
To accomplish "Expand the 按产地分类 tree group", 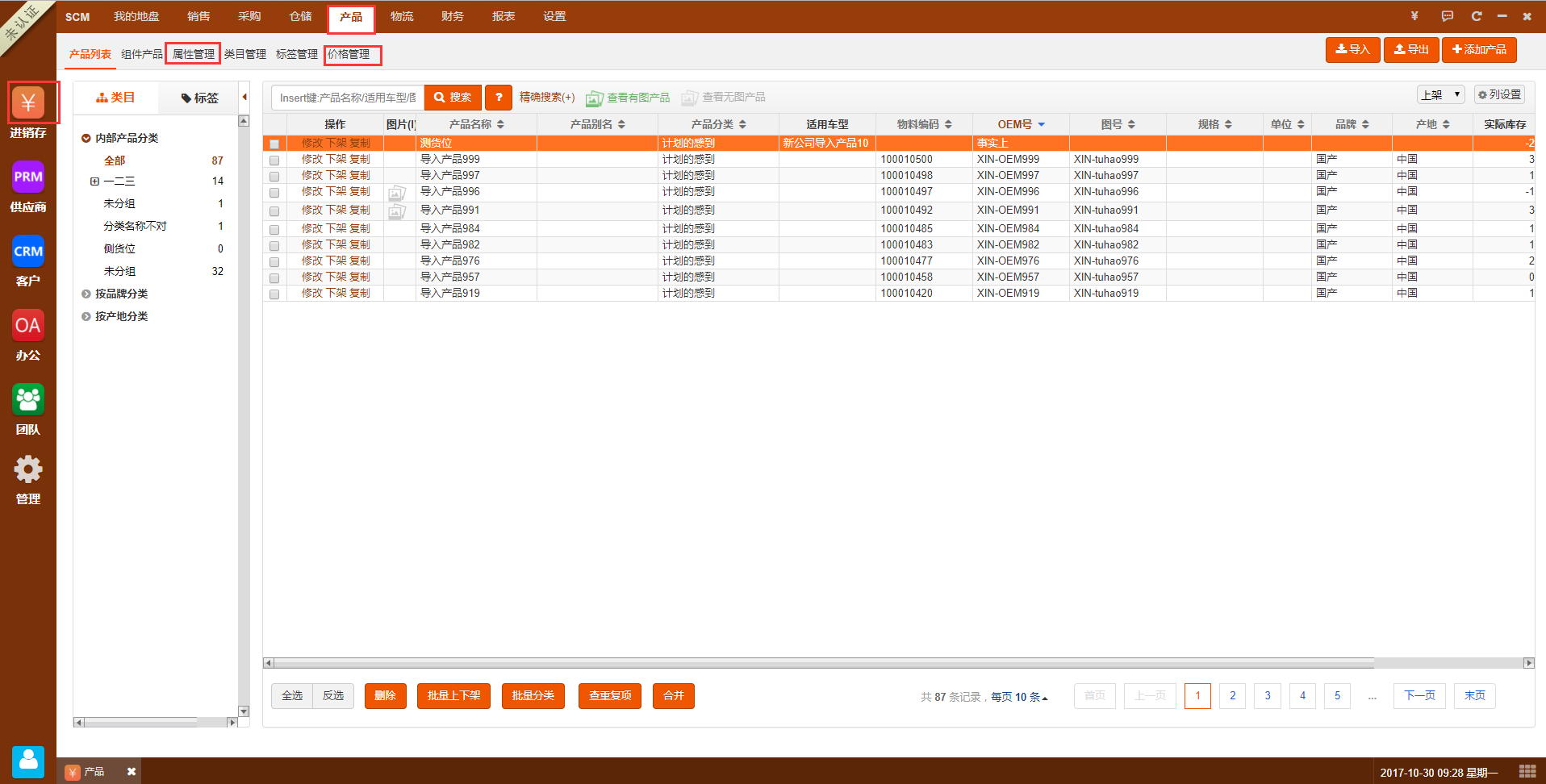I will 86,316.
